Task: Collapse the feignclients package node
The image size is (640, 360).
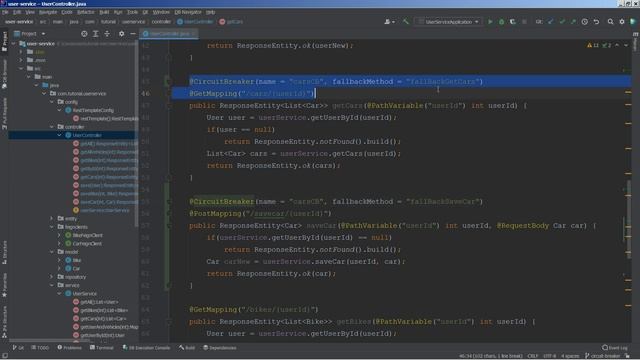Action: (52, 227)
